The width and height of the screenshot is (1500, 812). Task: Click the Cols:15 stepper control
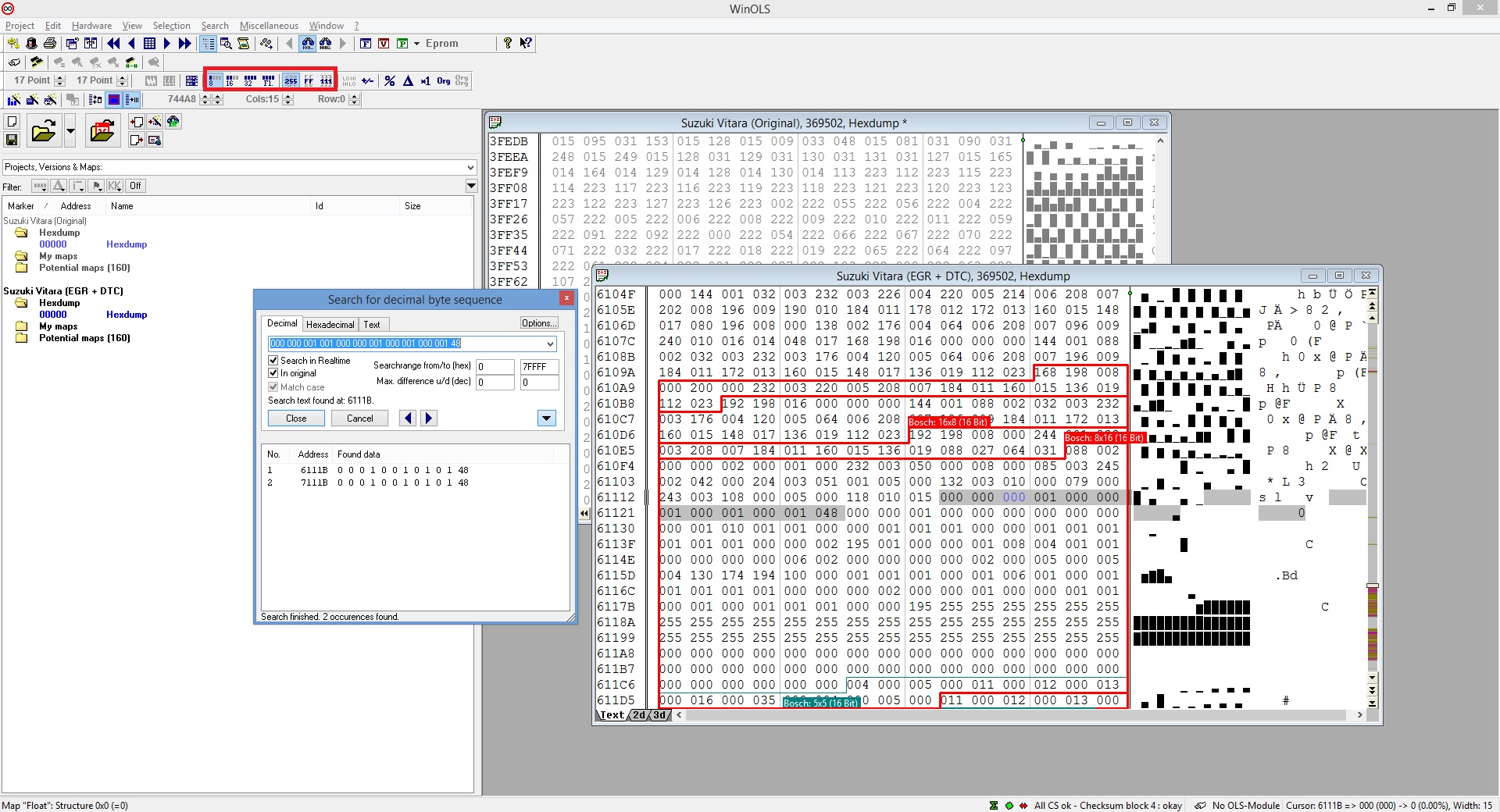[288, 99]
